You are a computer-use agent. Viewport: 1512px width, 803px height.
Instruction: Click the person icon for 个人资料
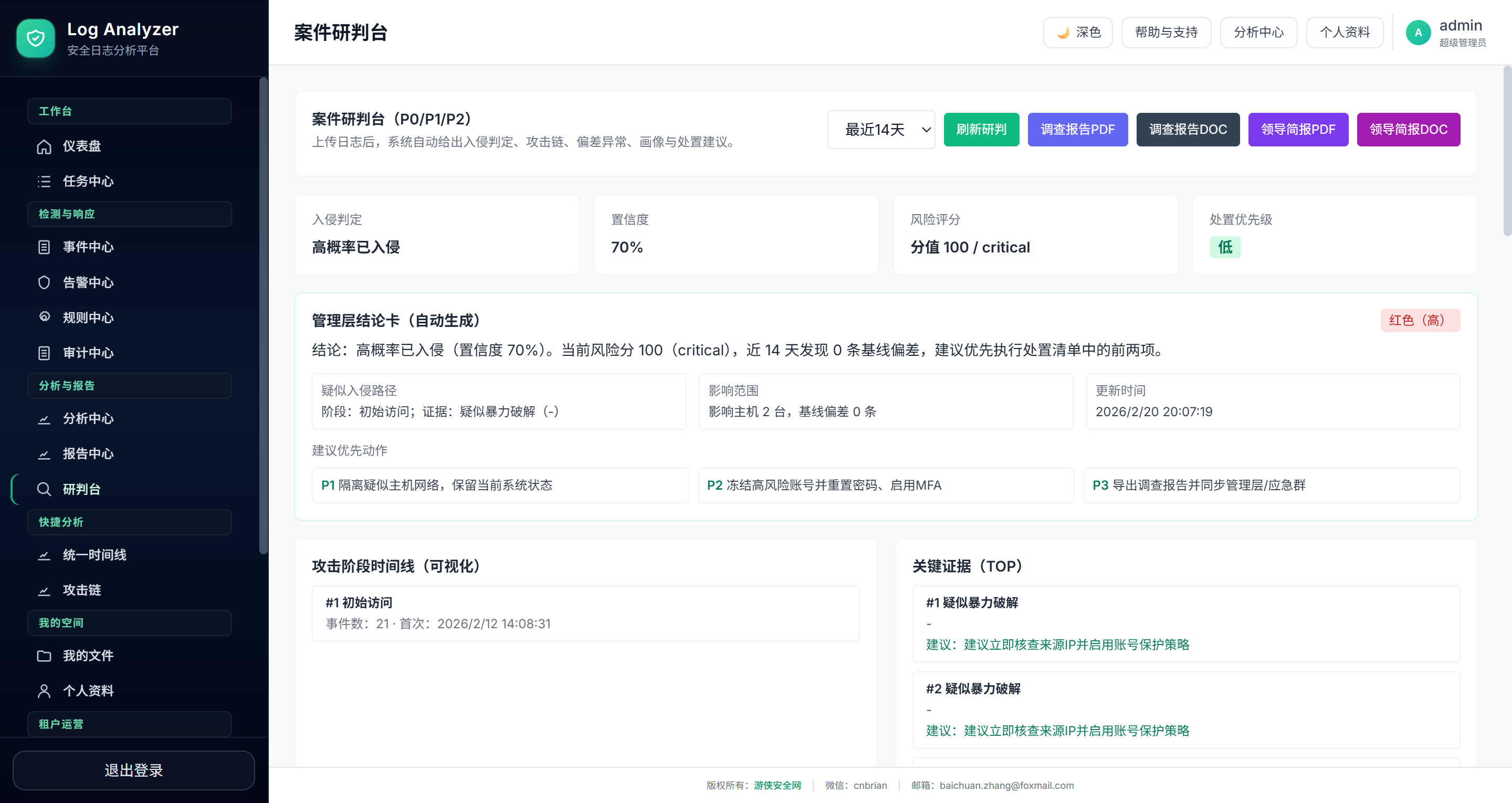coord(44,691)
